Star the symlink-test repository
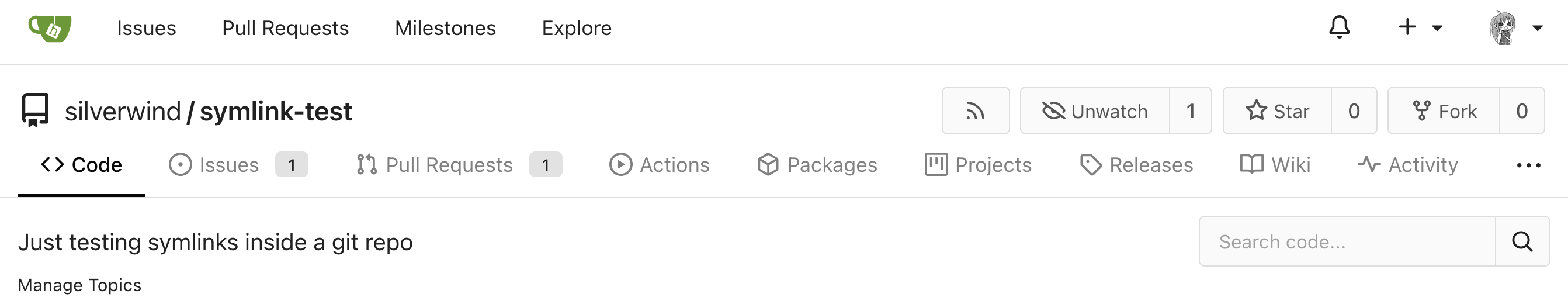The width and height of the screenshot is (1568, 297). click(x=1277, y=110)
